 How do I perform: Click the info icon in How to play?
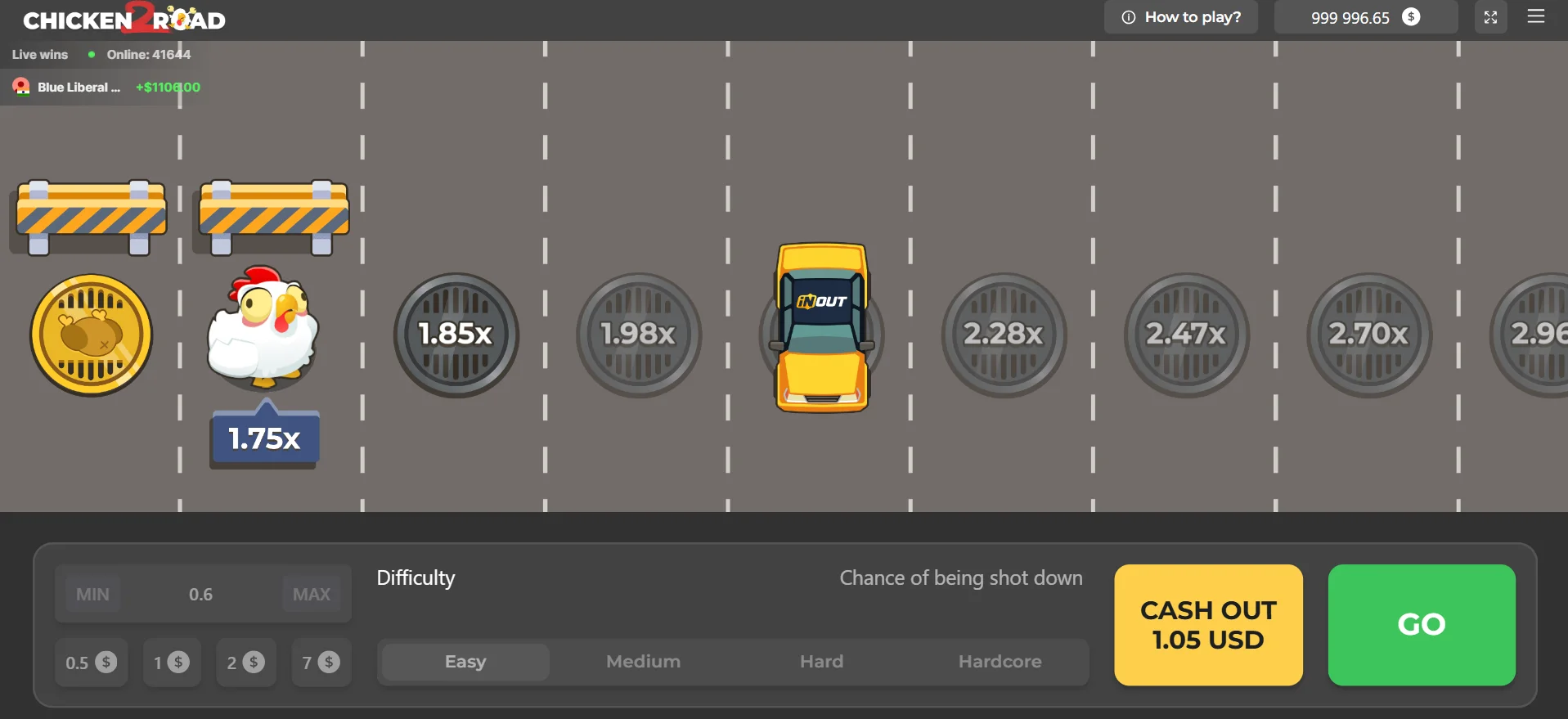click(1129, 17)
